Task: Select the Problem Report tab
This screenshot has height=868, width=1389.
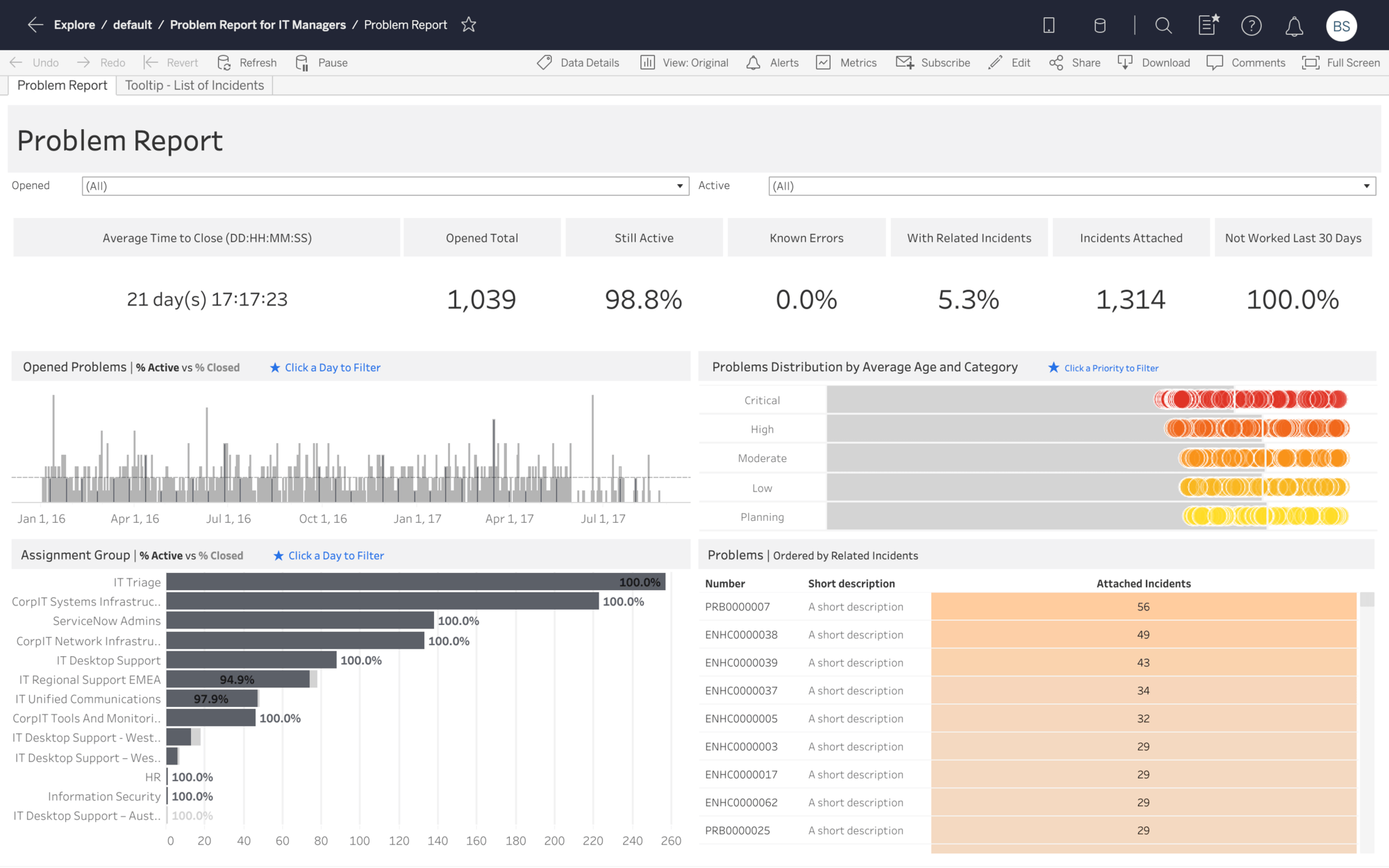Action: pos(63,85)
